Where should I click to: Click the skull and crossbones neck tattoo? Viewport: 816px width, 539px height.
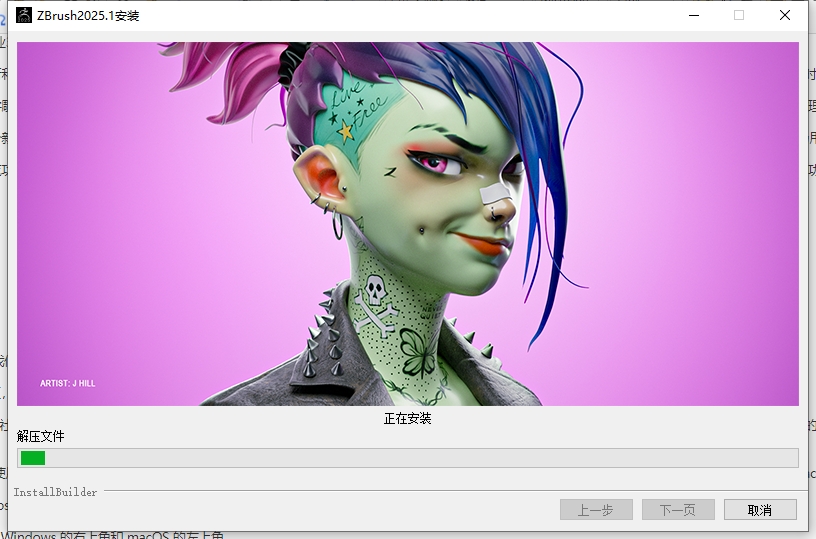coord(376,301)
